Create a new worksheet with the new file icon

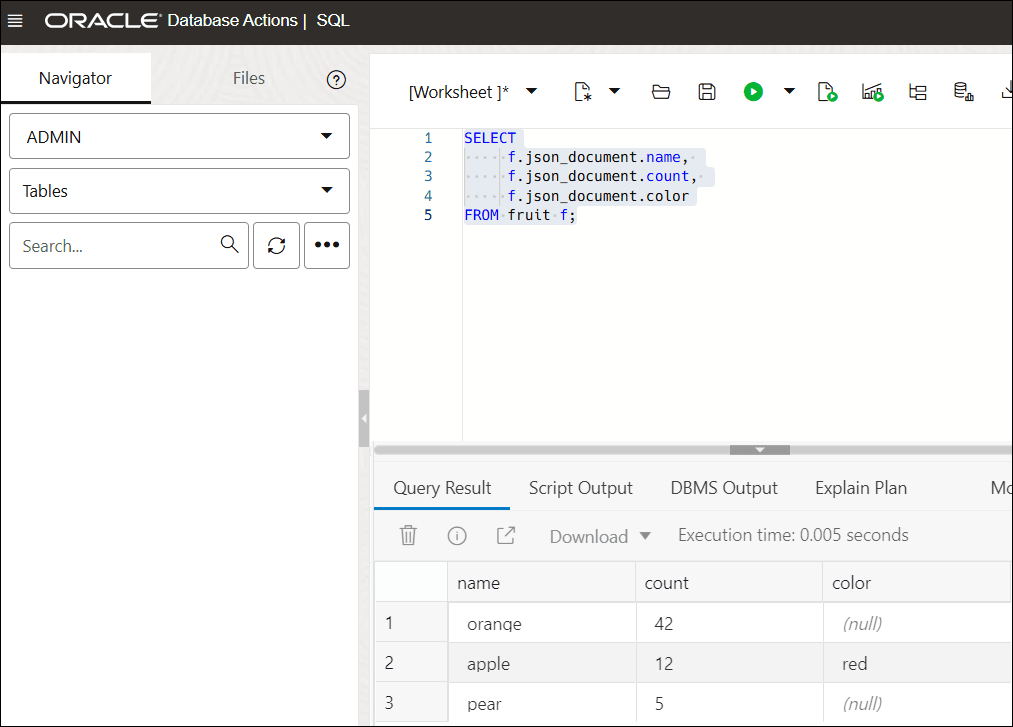(582, 91)
